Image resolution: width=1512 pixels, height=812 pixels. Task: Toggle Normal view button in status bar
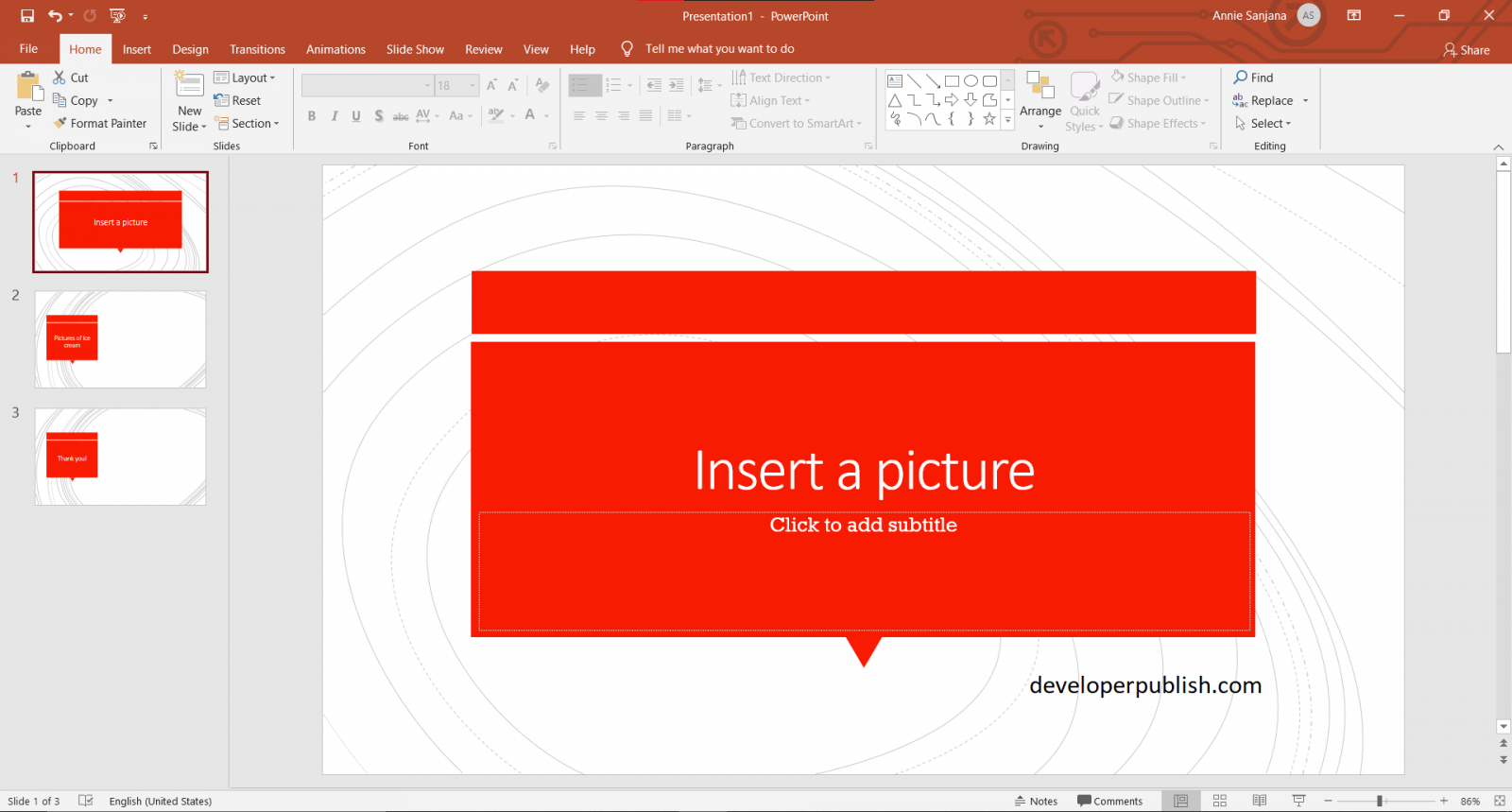click(1180, 801)
